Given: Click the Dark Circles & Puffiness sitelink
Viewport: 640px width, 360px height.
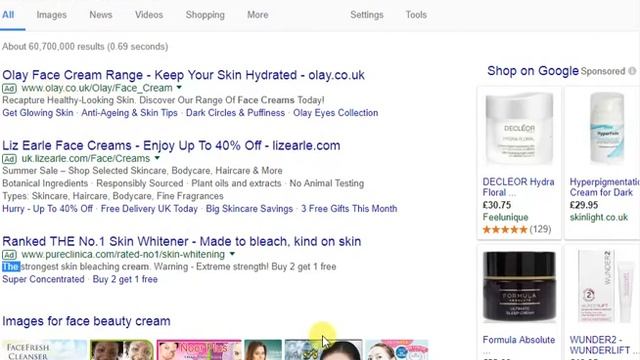Looking at the screenshot, I should pyautogui.click(x=235, y=113).
